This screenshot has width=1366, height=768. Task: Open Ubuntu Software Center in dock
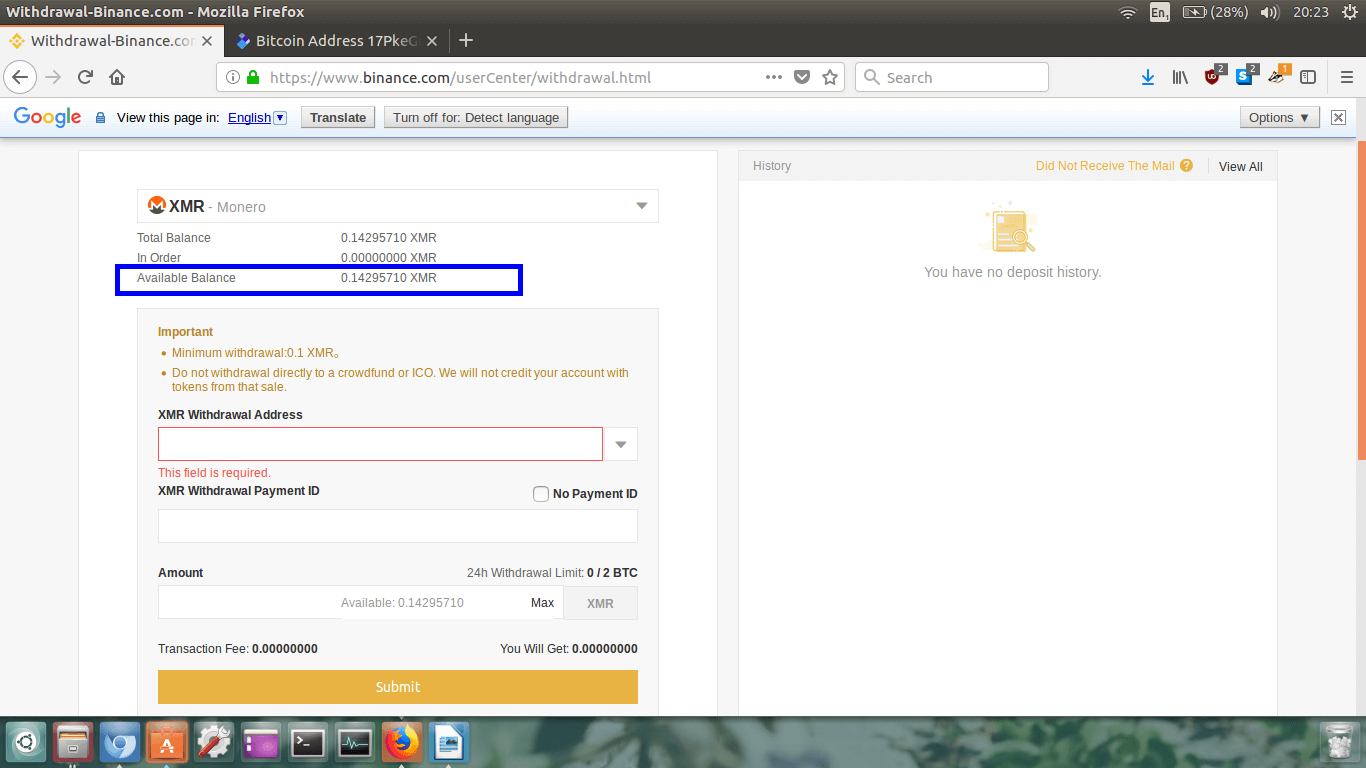point(167,743)
